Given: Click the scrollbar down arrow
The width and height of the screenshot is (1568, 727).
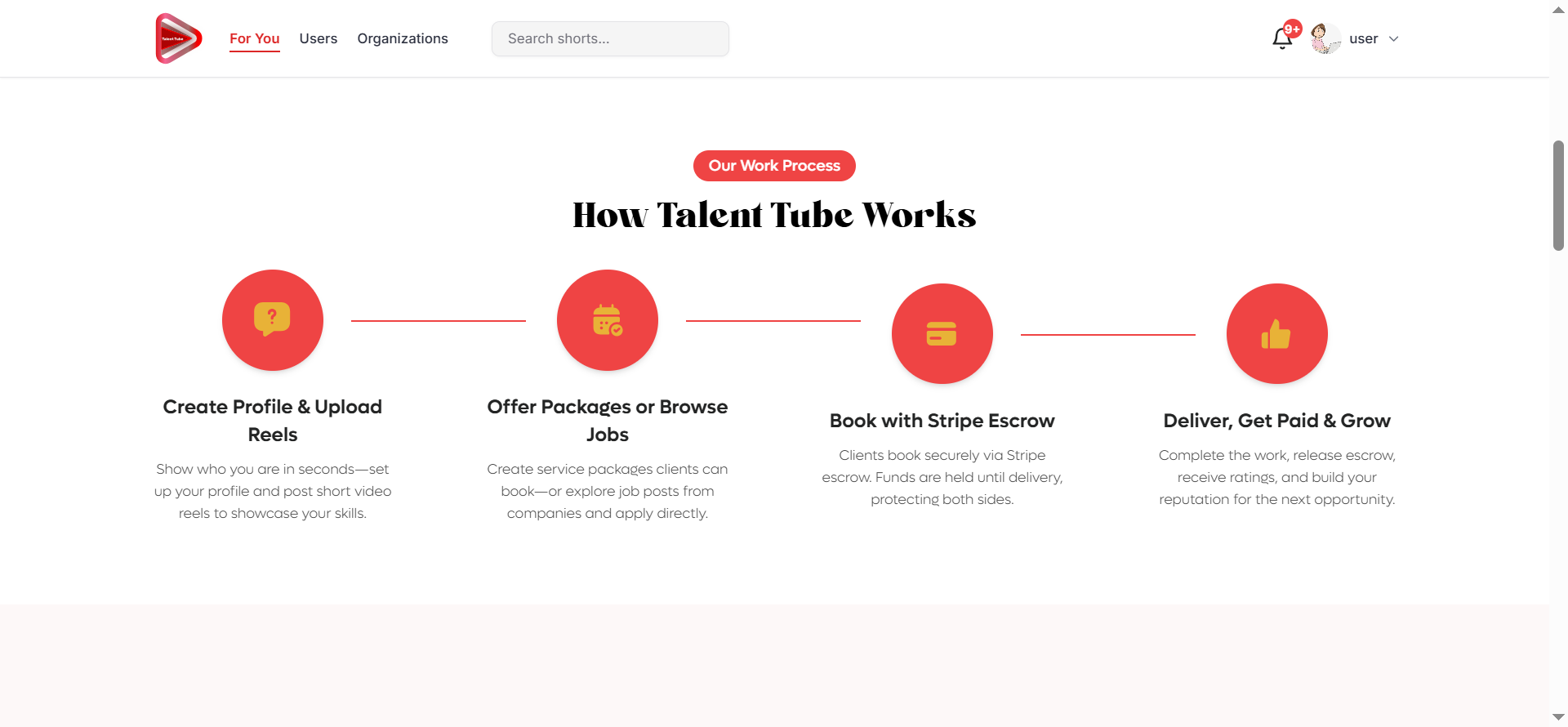Looking at the screenshot, I should [x=1558, y=717].
